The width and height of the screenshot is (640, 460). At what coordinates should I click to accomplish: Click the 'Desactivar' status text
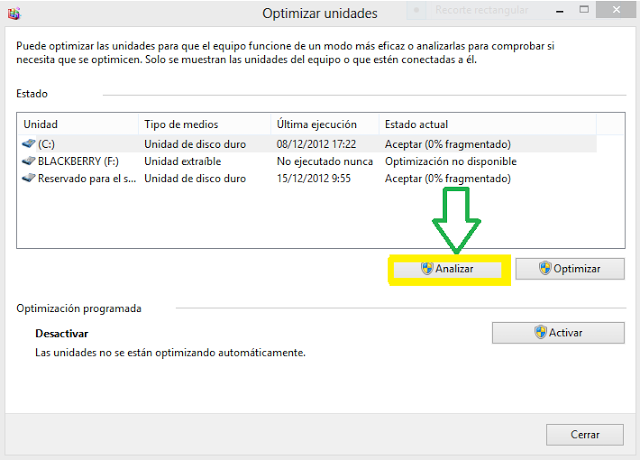click(x=62, y=333)
